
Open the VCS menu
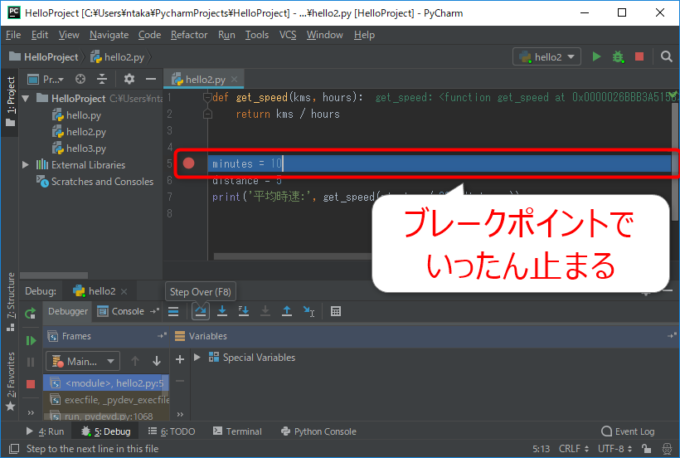click(x=288, y=35)
